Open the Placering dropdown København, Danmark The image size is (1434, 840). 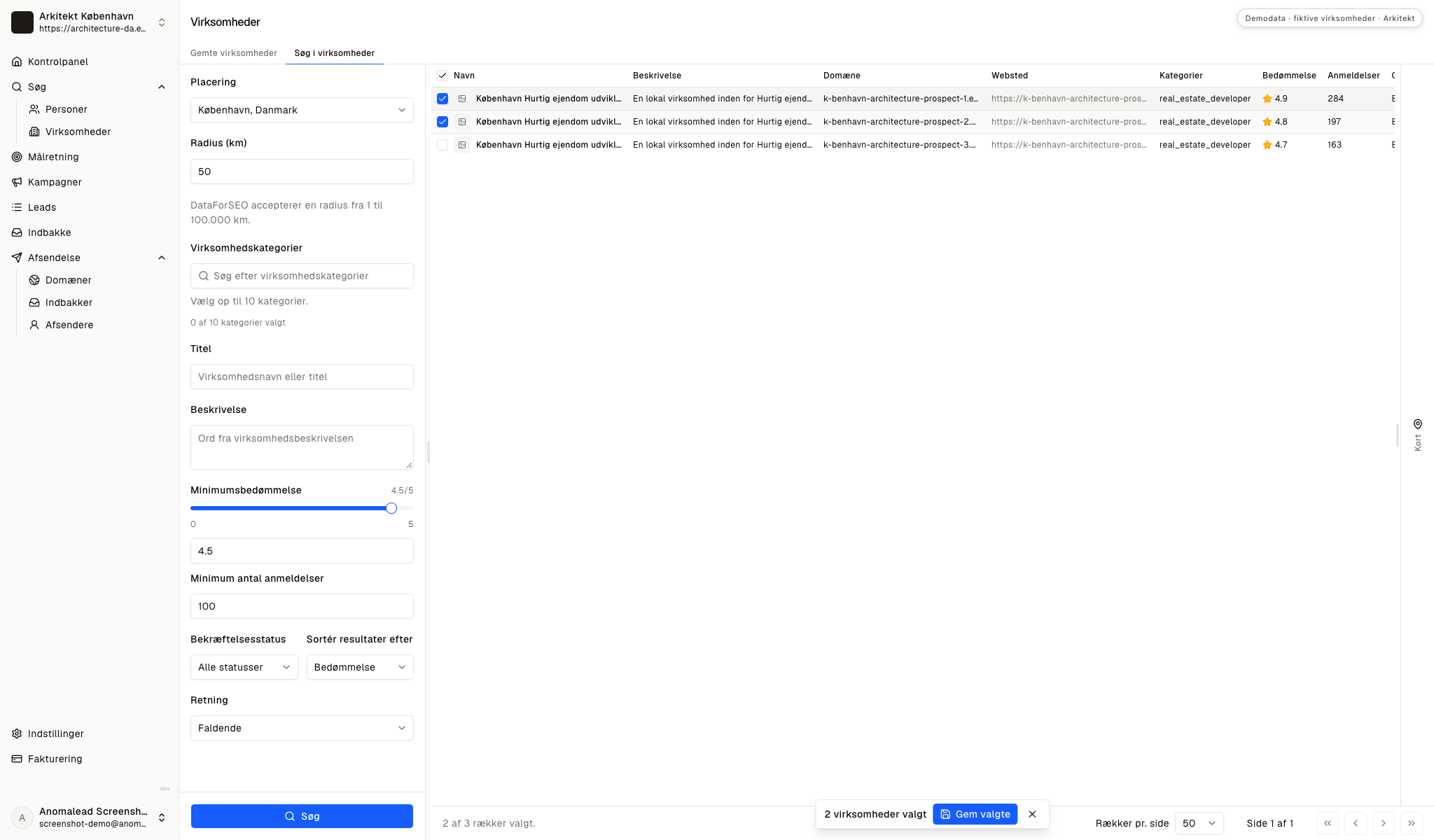coord(302,110)
